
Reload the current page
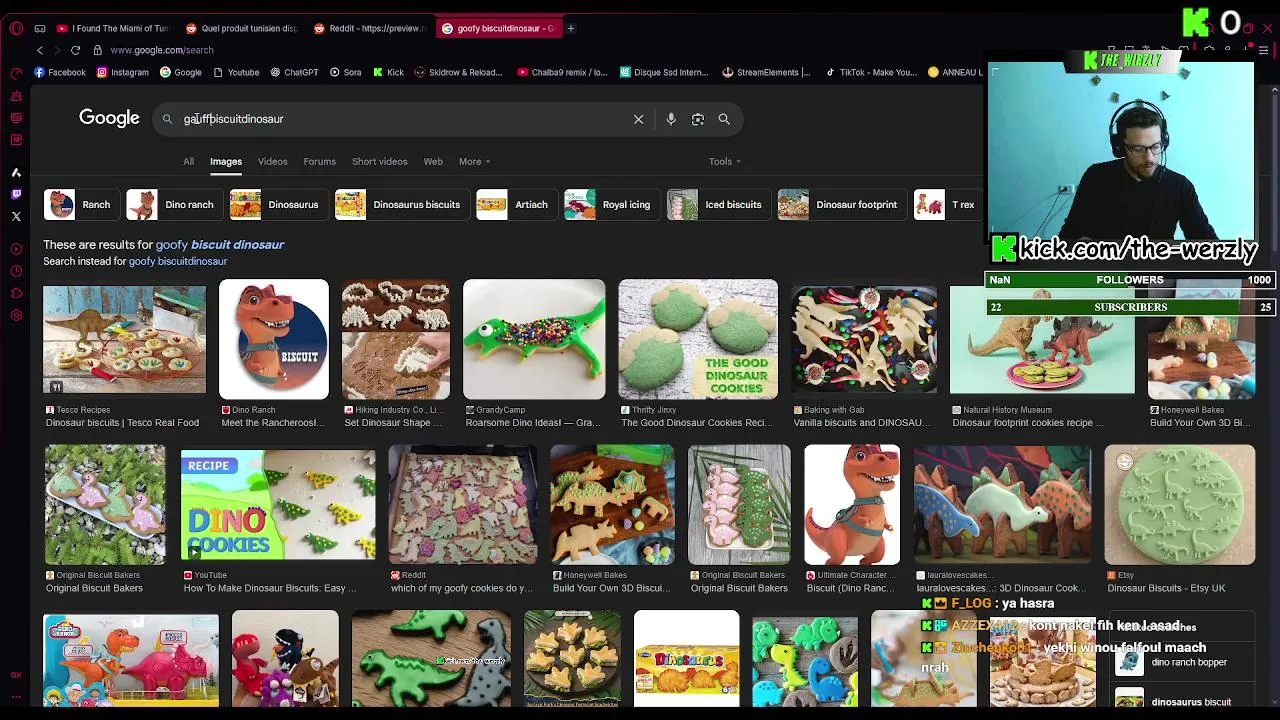tap(75, 50)
